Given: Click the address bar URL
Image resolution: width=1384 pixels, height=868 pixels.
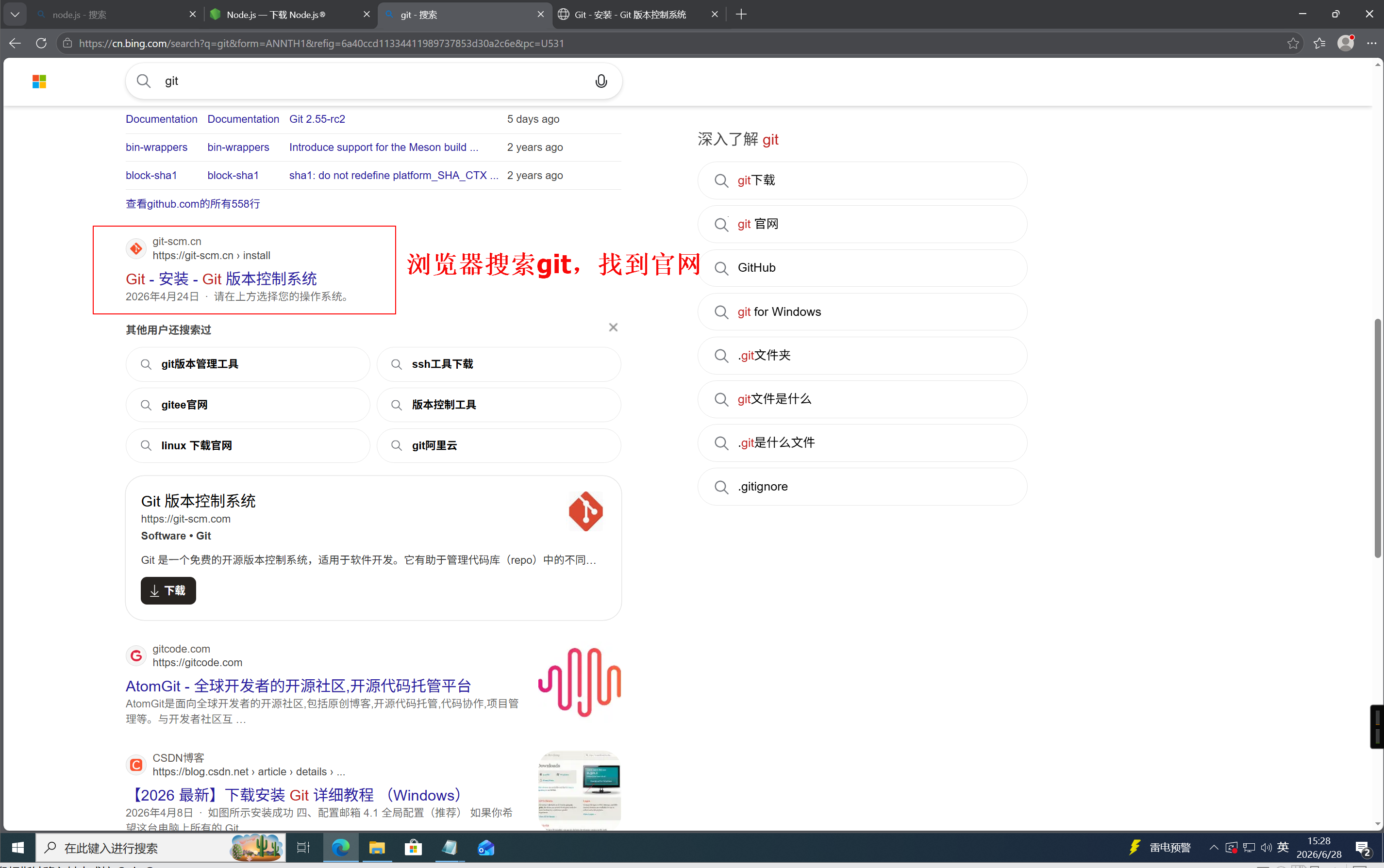Looking at the screenshot, I should click(321, 43).
